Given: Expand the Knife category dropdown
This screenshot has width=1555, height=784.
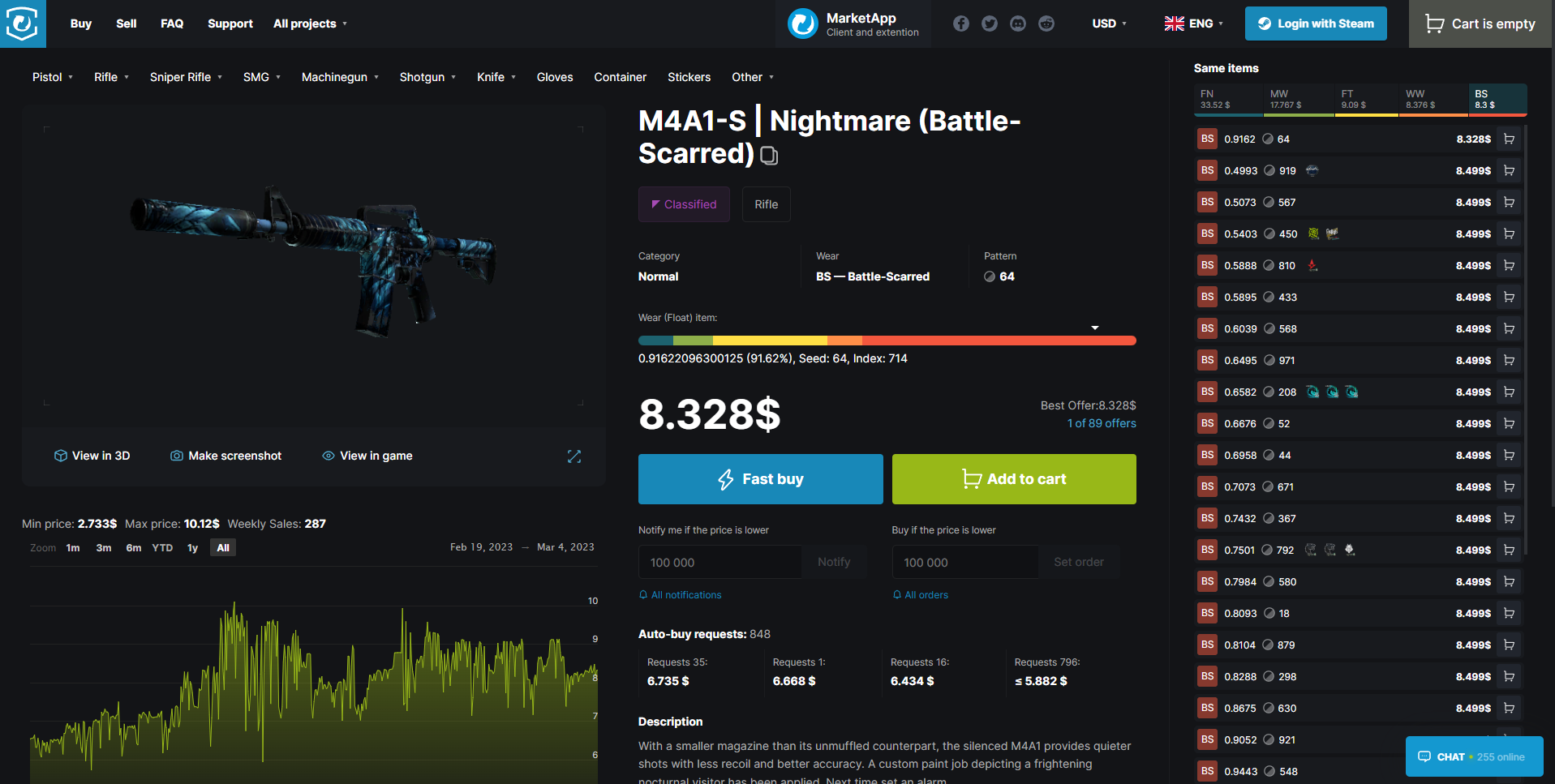Looking at the screenshot, I should coord(496,77).
